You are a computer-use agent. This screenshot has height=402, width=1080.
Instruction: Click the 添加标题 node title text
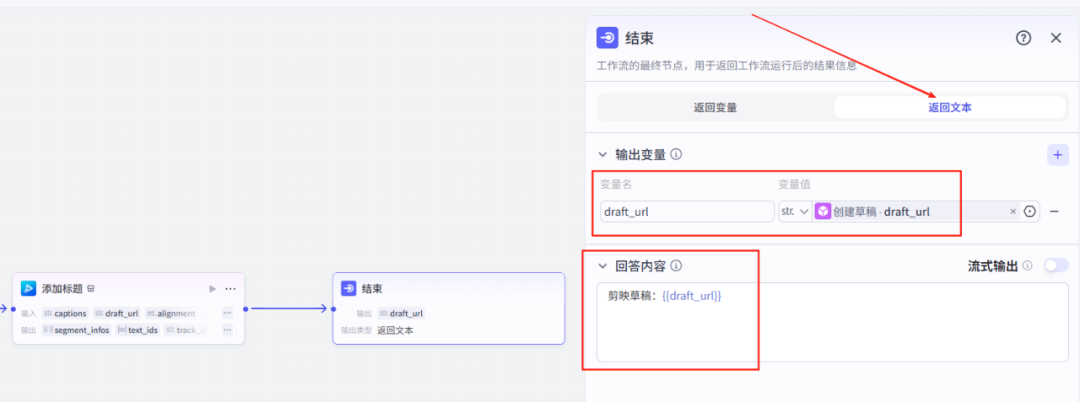point(63,289)
